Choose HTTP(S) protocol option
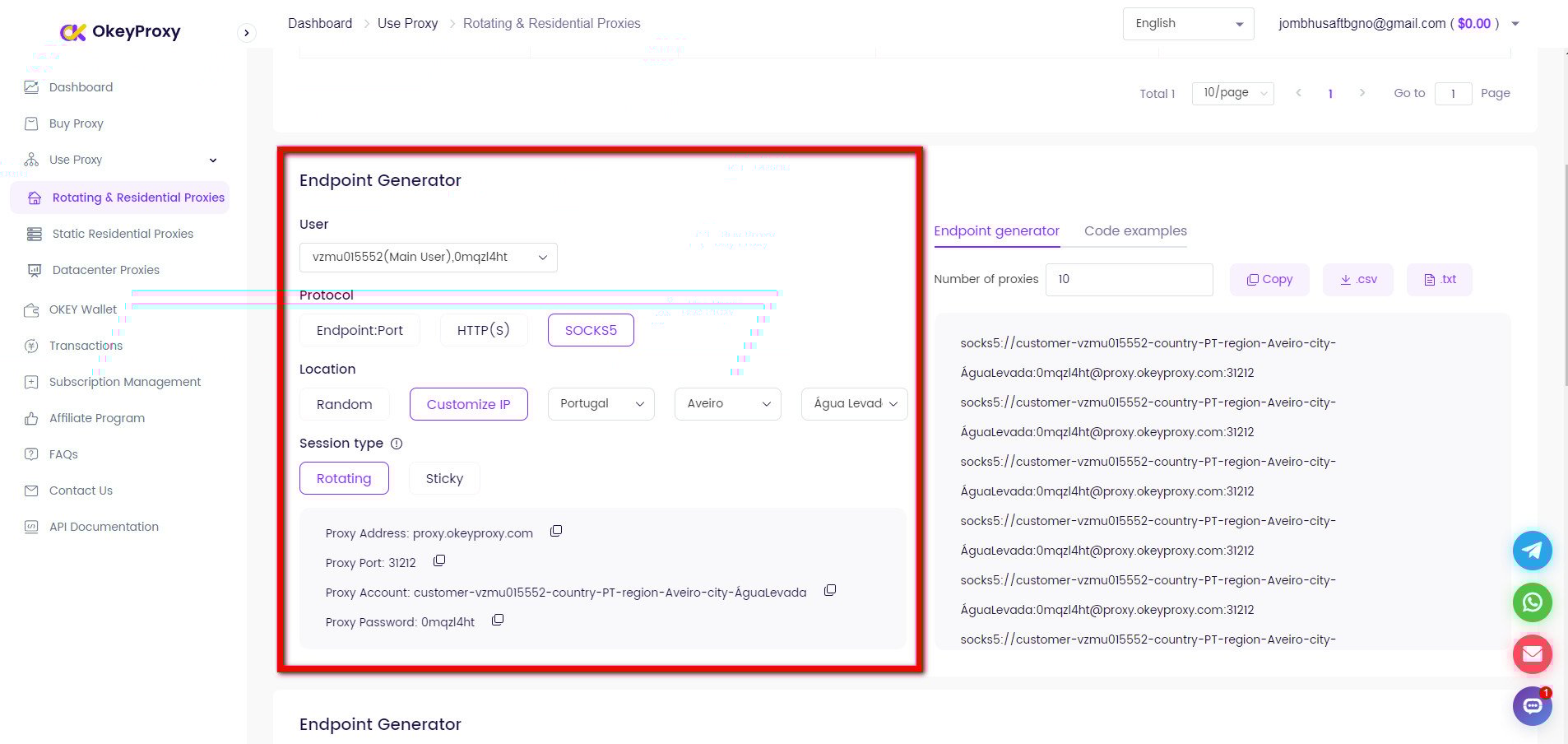 coord(483,330)
